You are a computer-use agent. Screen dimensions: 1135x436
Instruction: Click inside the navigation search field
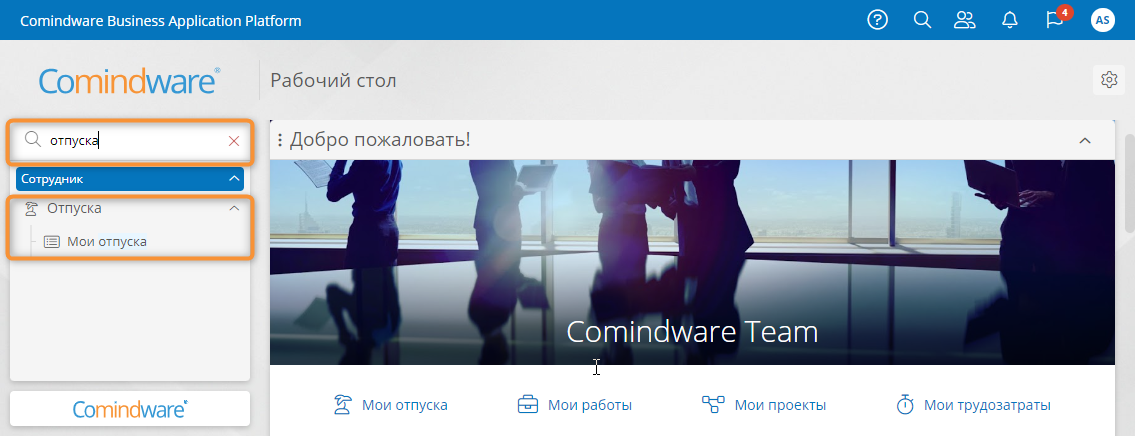(x=130, y=141)
